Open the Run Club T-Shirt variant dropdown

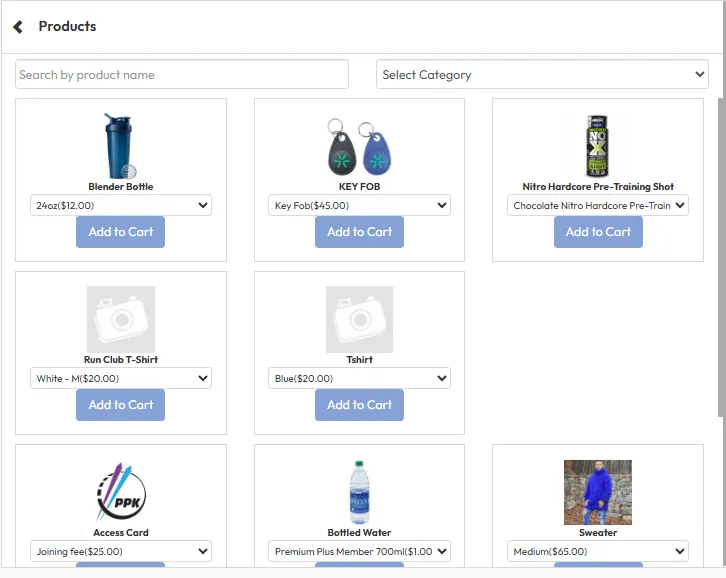click(121, 379)
